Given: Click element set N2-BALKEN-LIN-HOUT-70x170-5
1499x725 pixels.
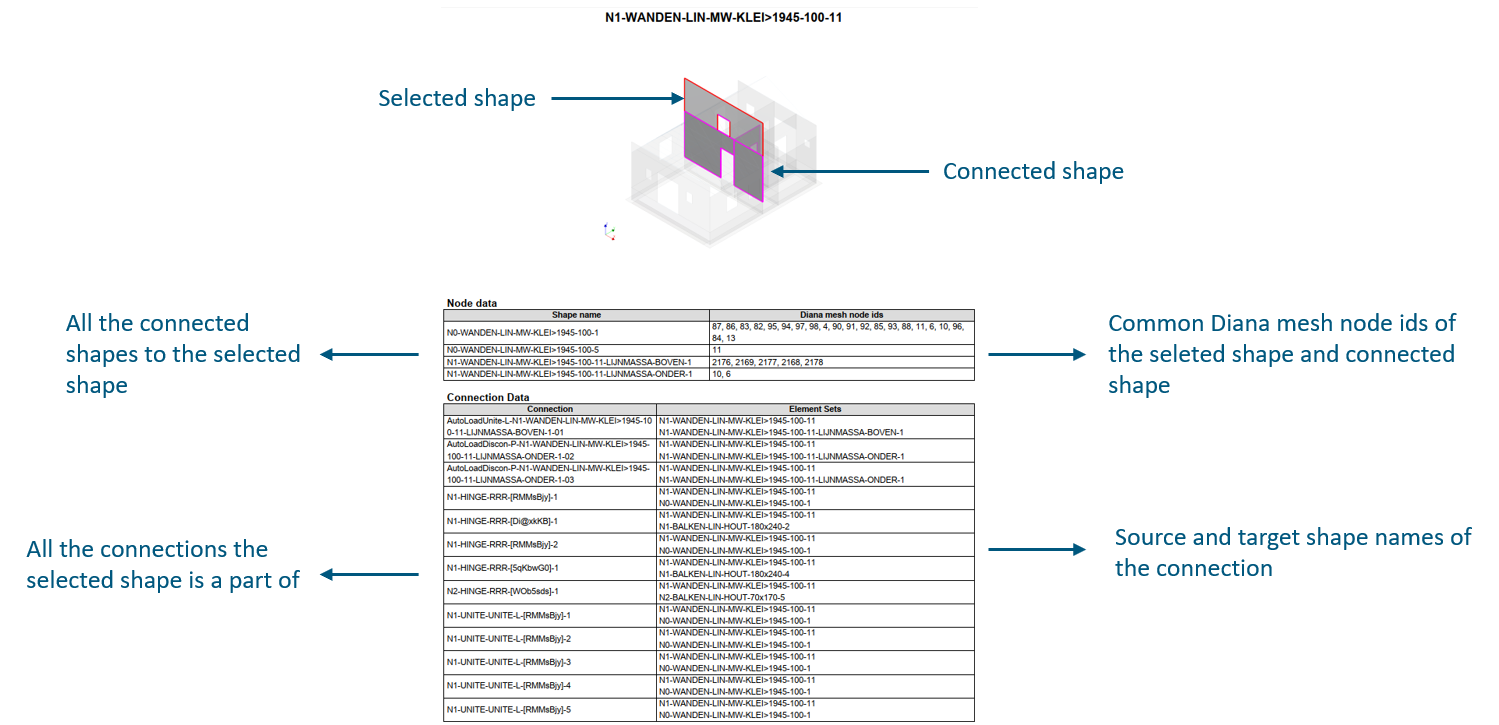Looking at the screenshot, I should point(722,598).
